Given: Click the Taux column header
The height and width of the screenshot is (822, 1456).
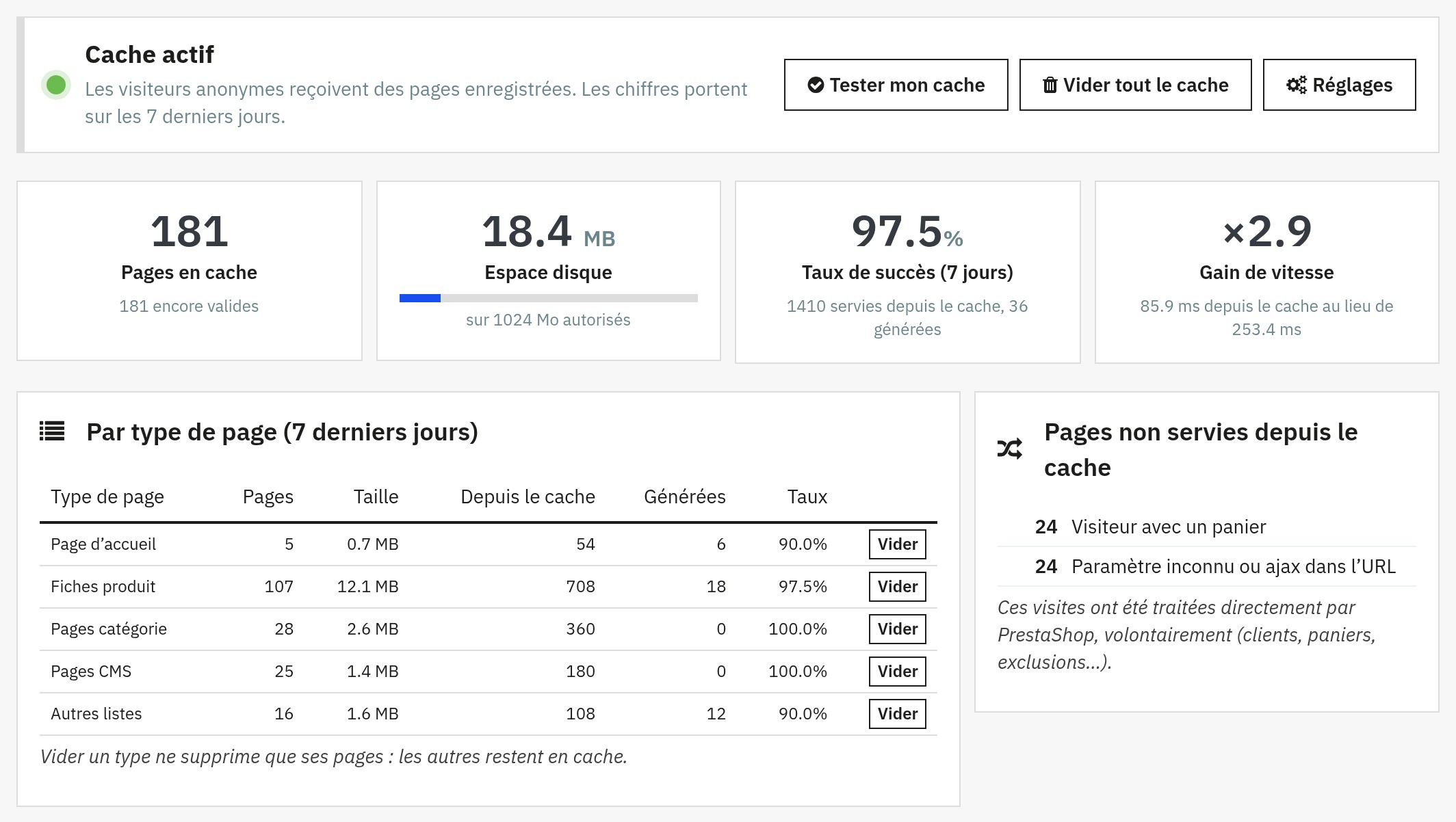Looking at the screenshot, I should click(x=807, y=496).
